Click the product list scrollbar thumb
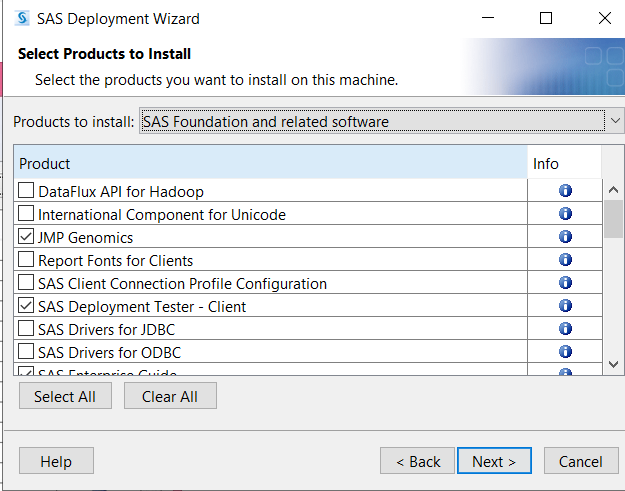Viewport: 625px width, 491px height. (613, 219)
